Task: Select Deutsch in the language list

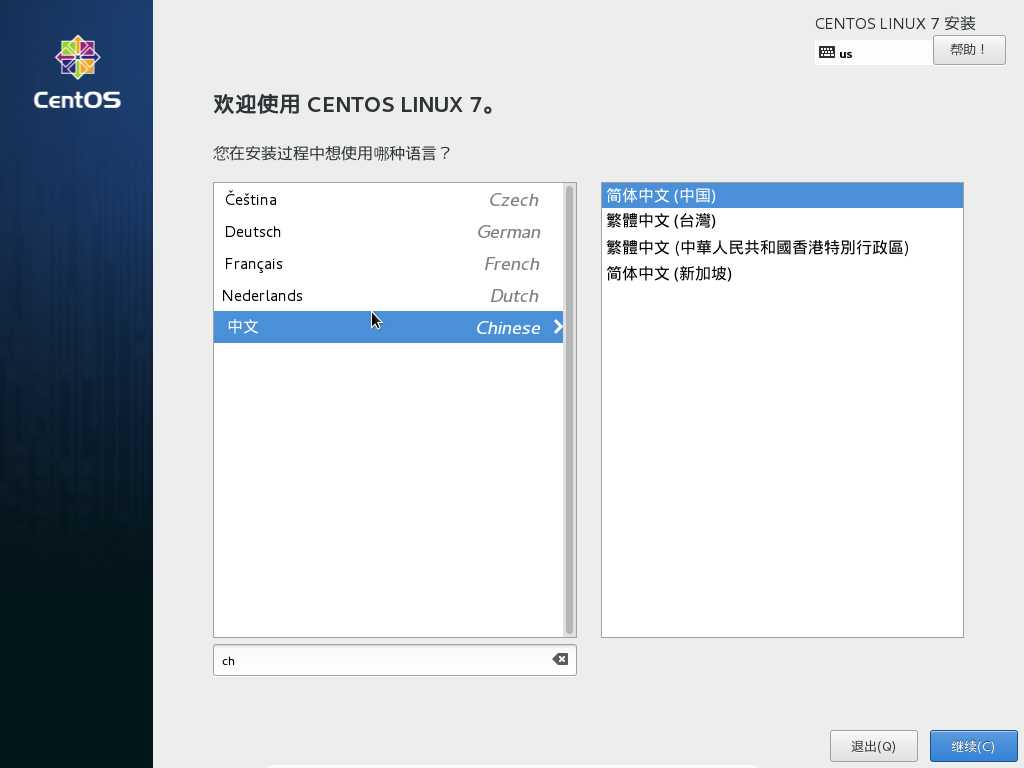Action: click(389, 231)
